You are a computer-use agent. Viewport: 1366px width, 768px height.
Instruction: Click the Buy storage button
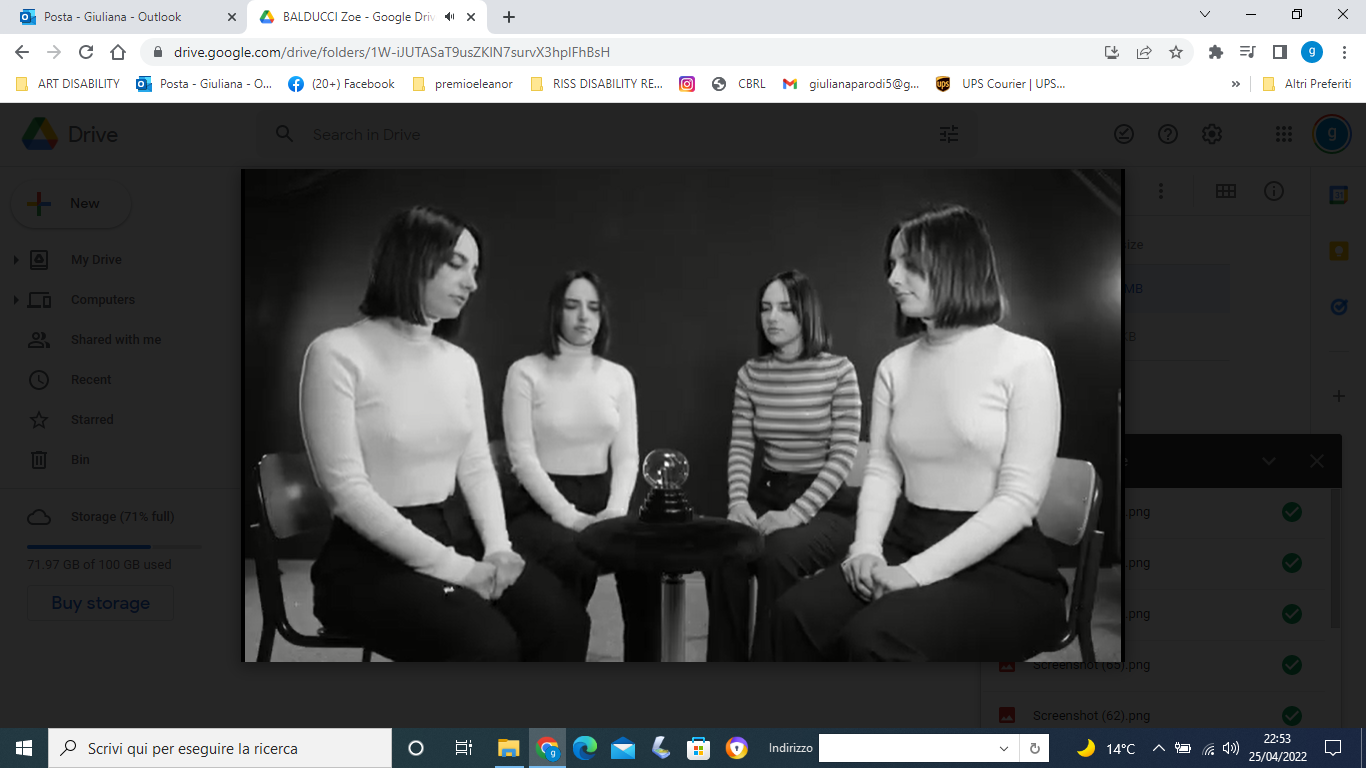pos(100,604)
